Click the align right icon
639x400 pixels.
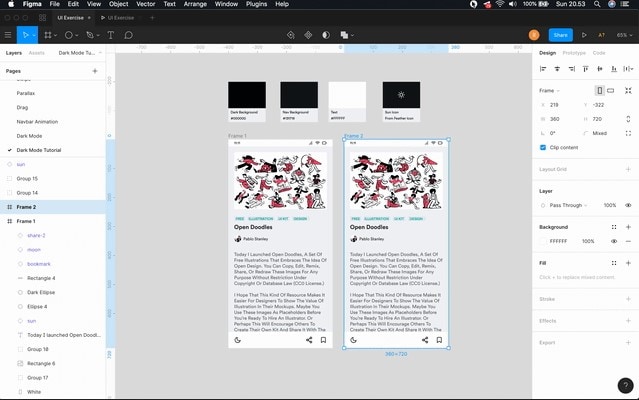[571, 69]
